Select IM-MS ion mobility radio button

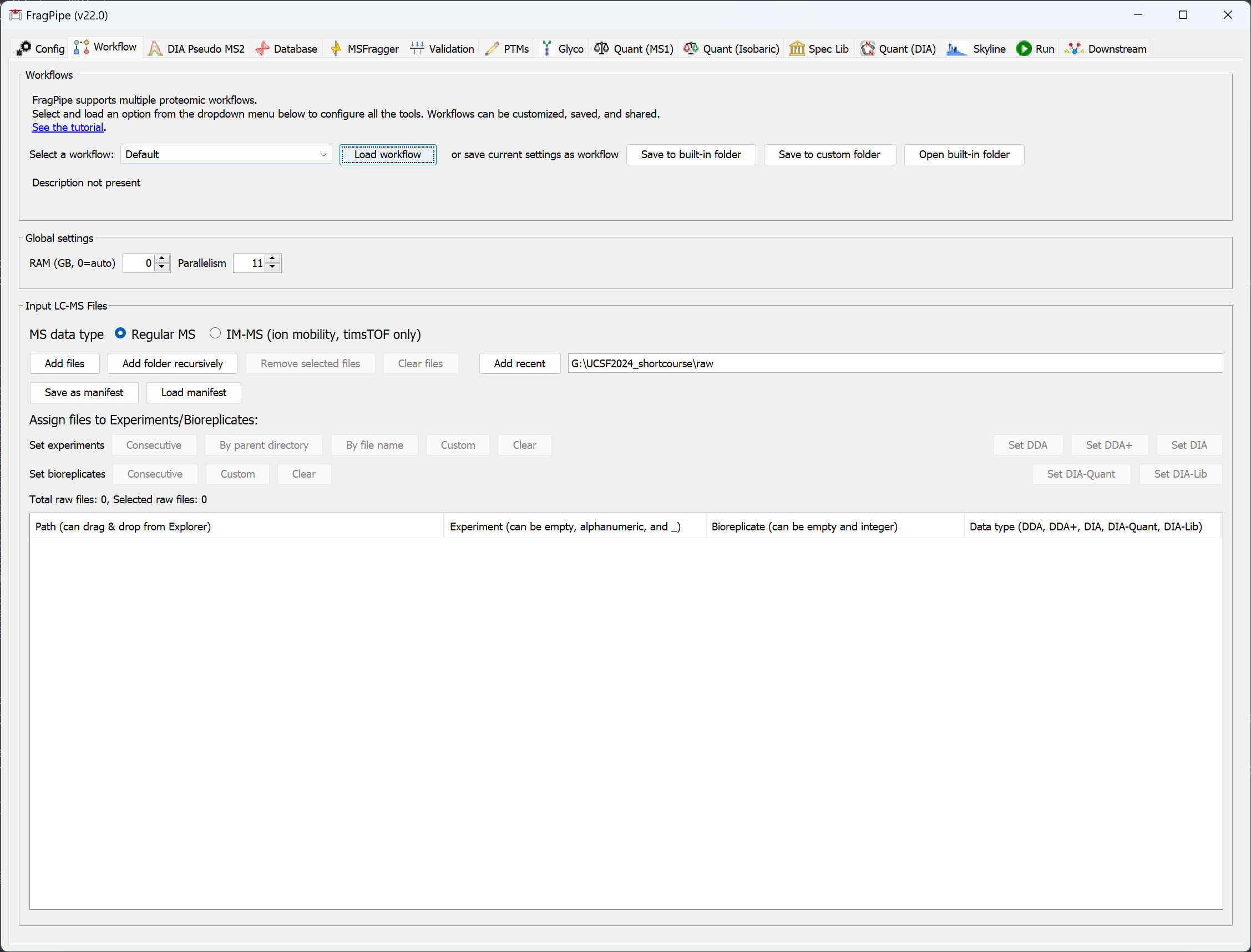[215, 334]
